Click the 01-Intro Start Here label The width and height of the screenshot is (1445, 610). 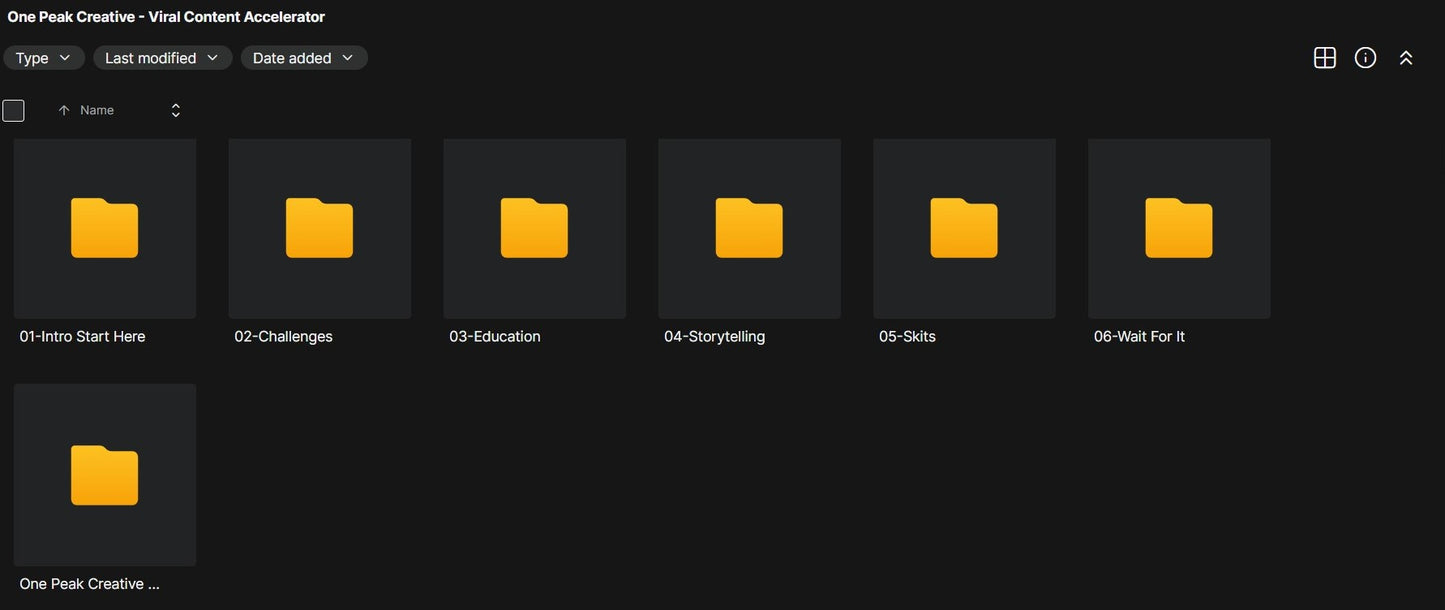pyautogui.click(x=83, y=337)
